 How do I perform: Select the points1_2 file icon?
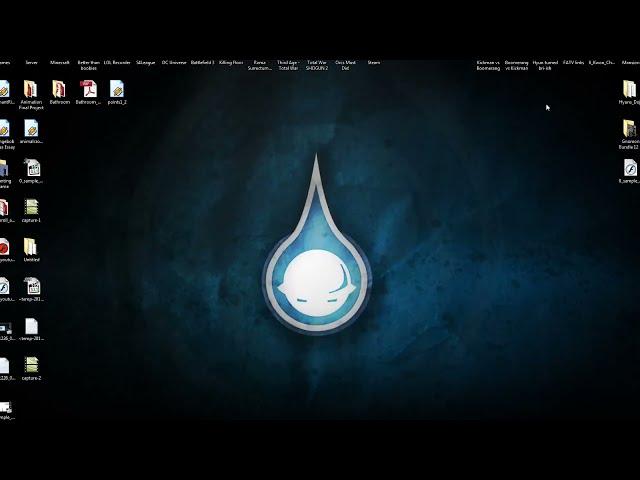coord(117,90)
